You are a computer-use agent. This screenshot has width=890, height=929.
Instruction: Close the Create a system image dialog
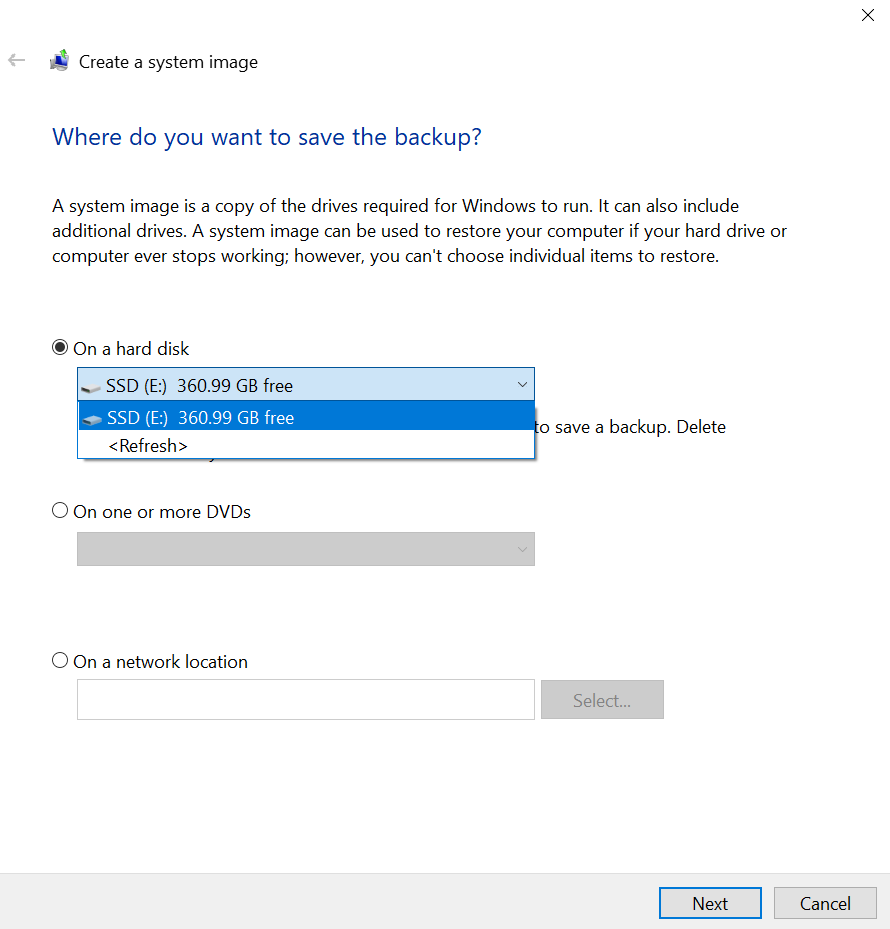tap(867, 15)
